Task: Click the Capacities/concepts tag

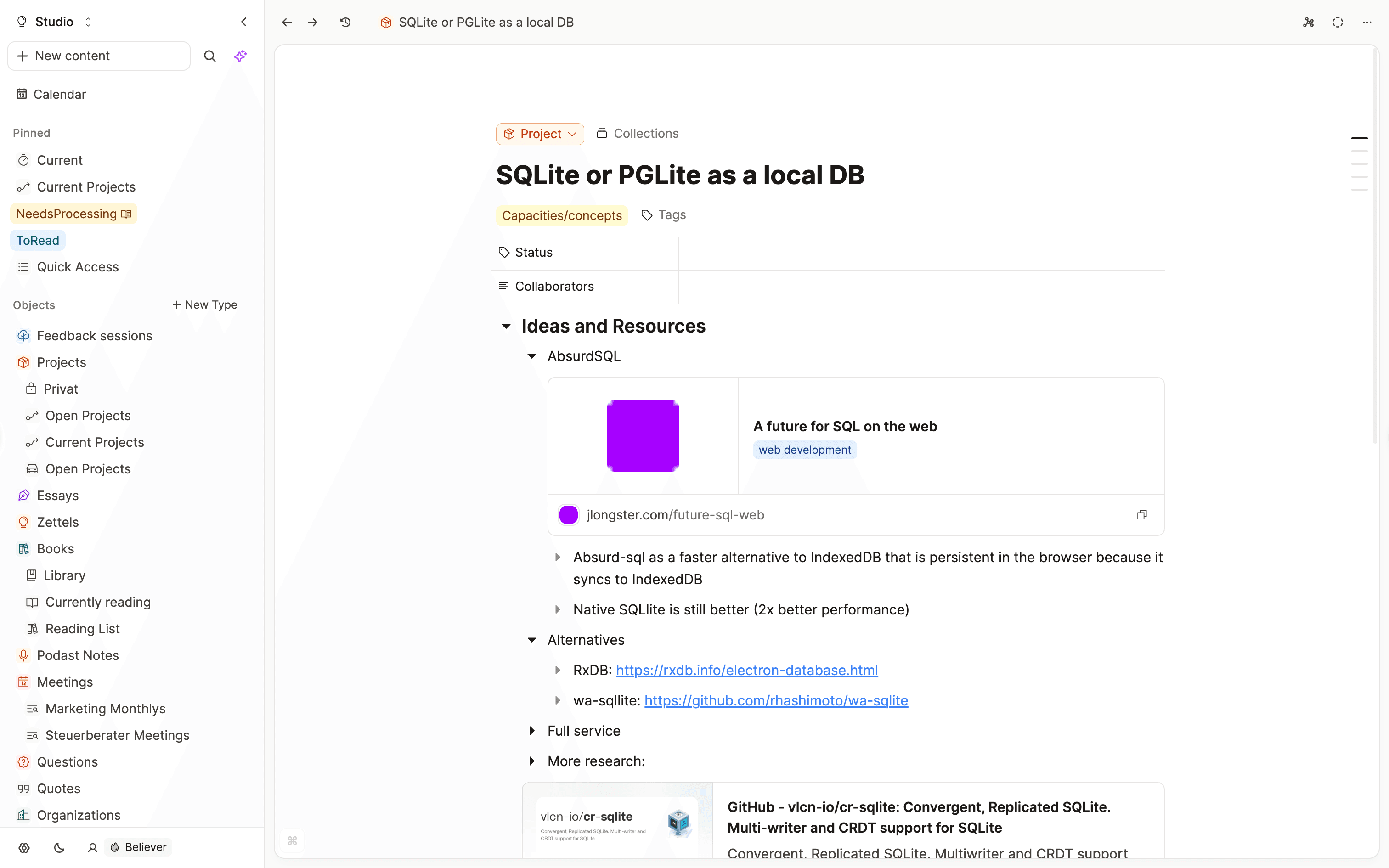Action: [x=561, y=215]
